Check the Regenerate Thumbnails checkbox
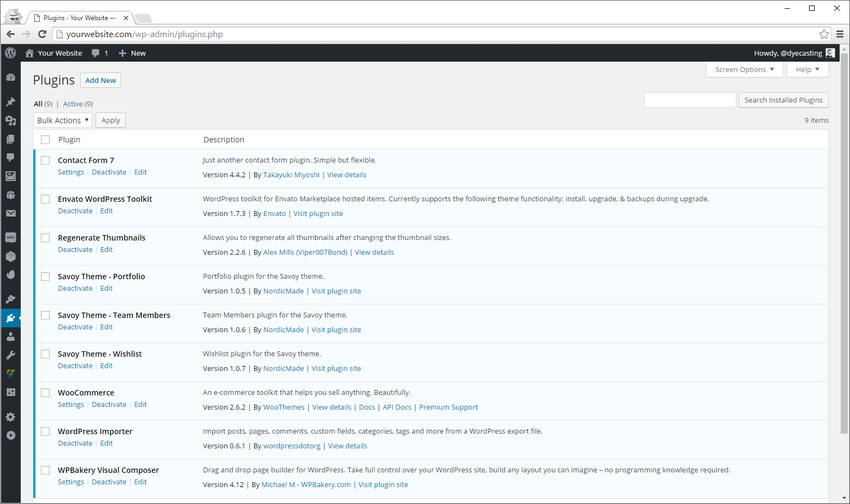The width and height of the screenshot is (850, 504). [x=46, y=238]
